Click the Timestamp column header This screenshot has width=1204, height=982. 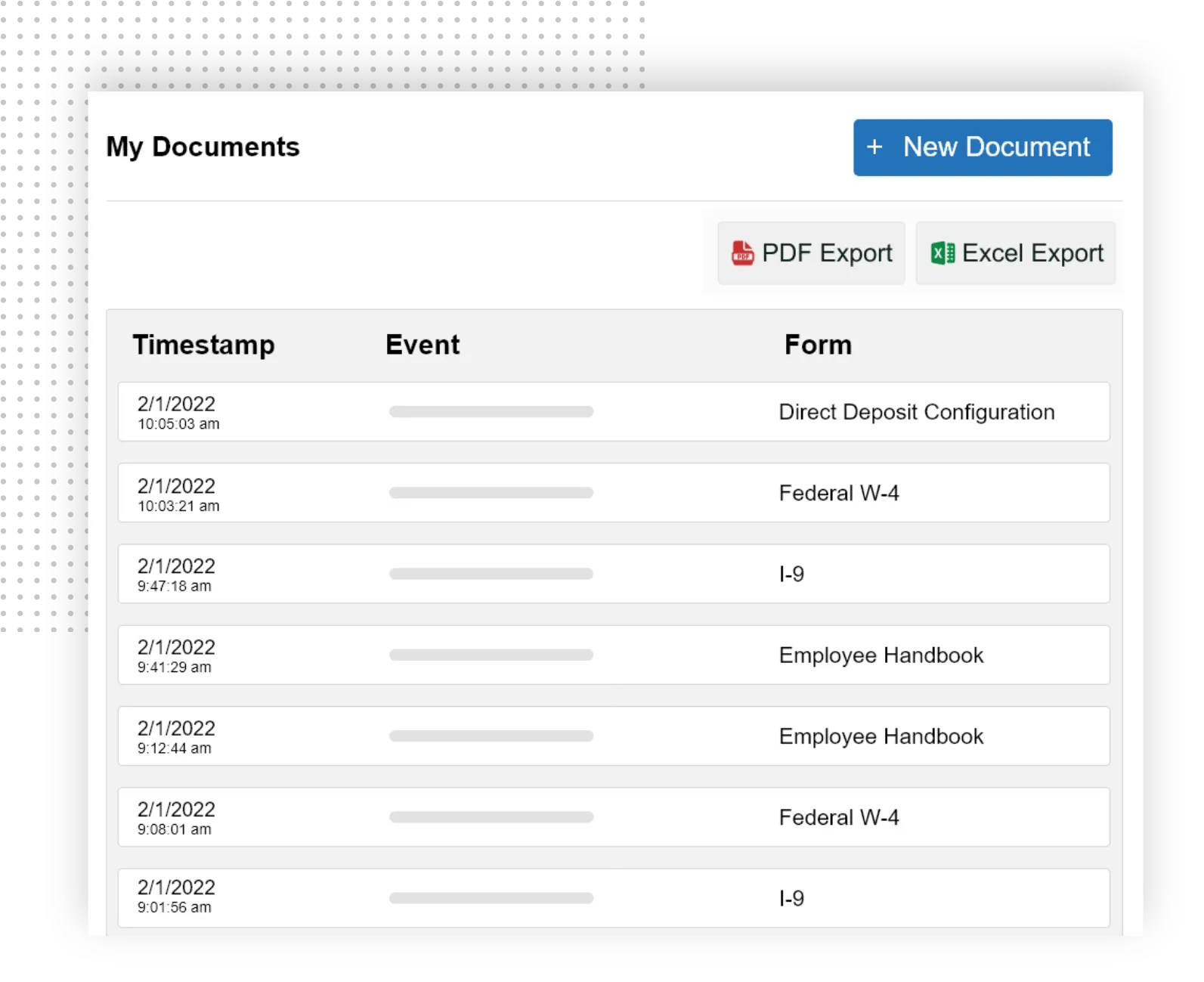point(204,345)
